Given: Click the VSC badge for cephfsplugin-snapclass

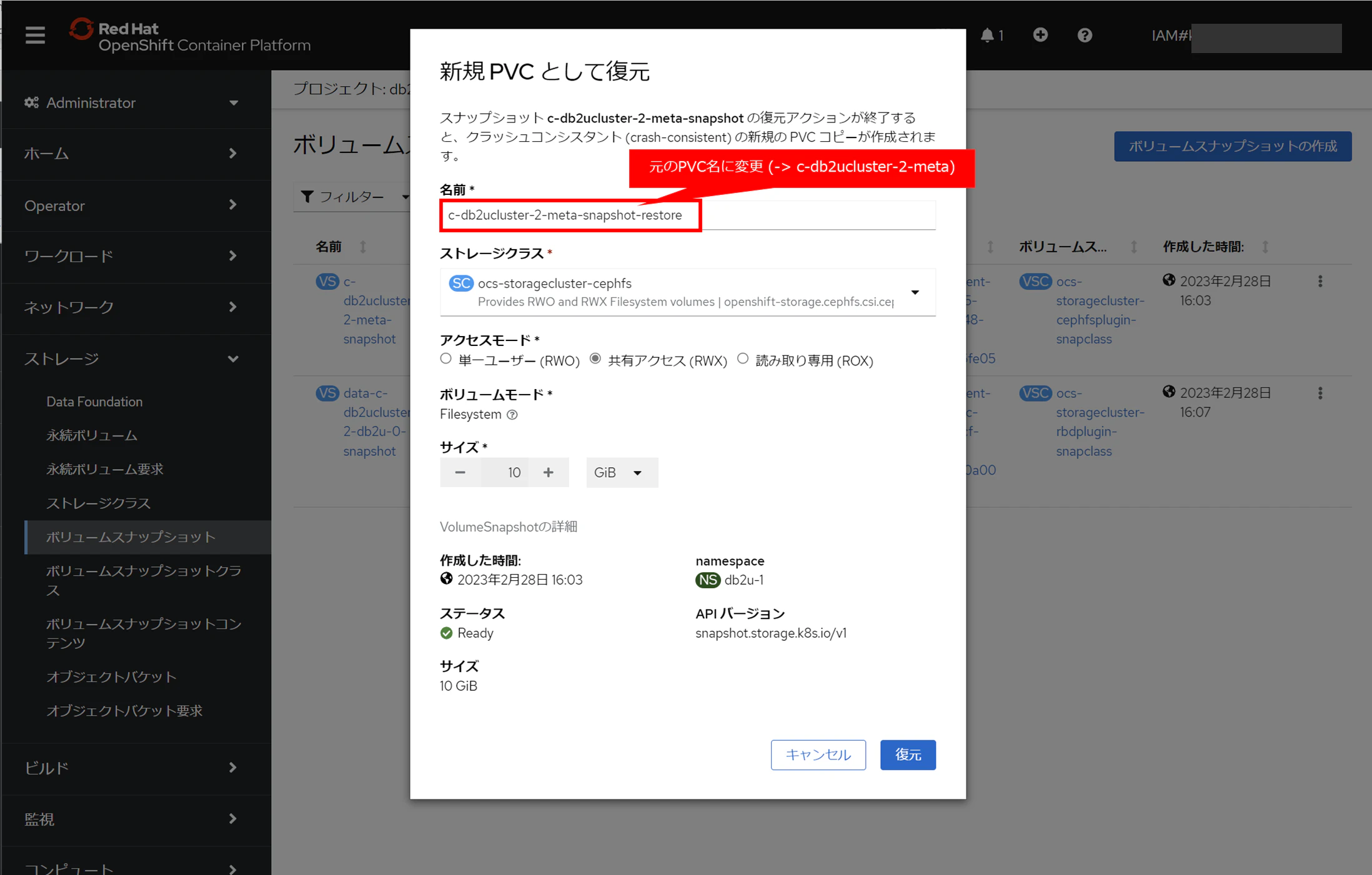Looking at the screenshot, I should pyautogui.click(x=1035, y=282).
